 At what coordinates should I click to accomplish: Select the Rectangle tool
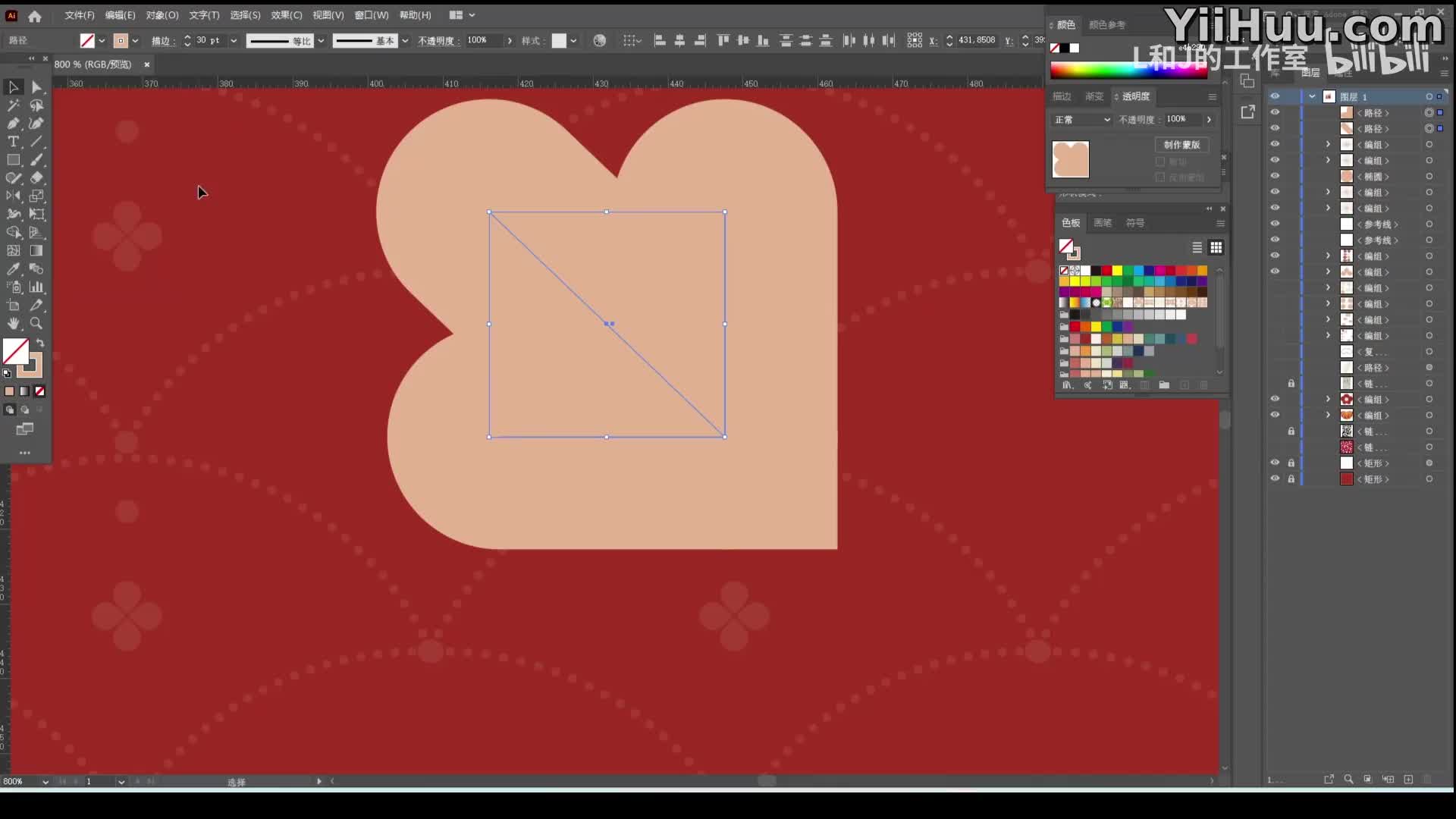click(13, 160)
